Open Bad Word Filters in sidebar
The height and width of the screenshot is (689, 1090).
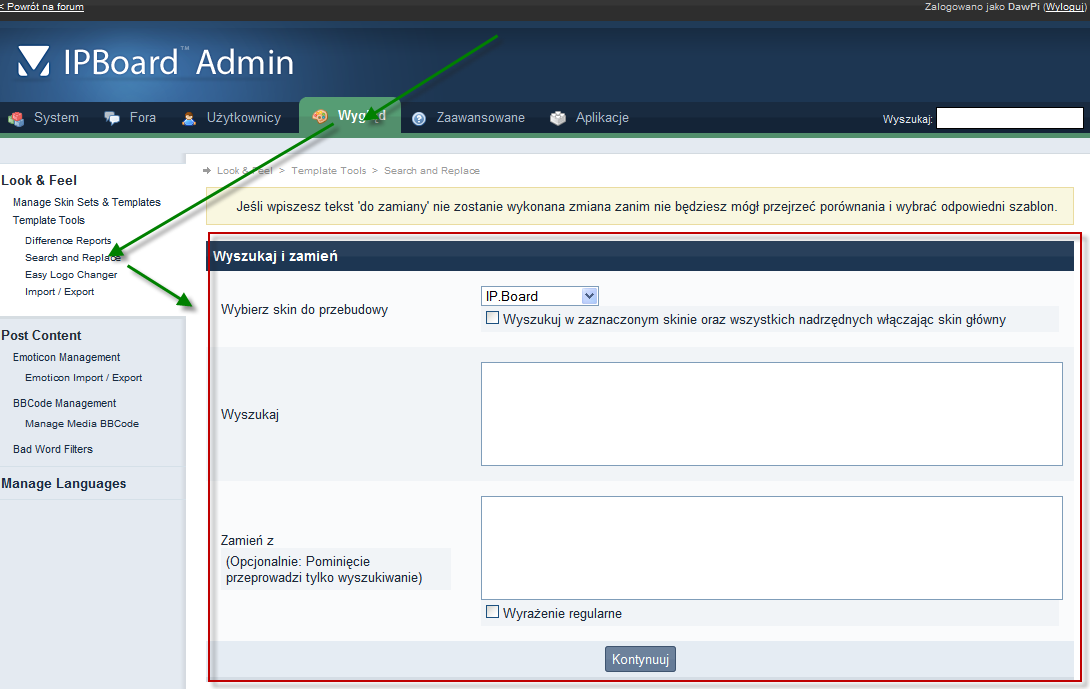click(x=53, y=449)
